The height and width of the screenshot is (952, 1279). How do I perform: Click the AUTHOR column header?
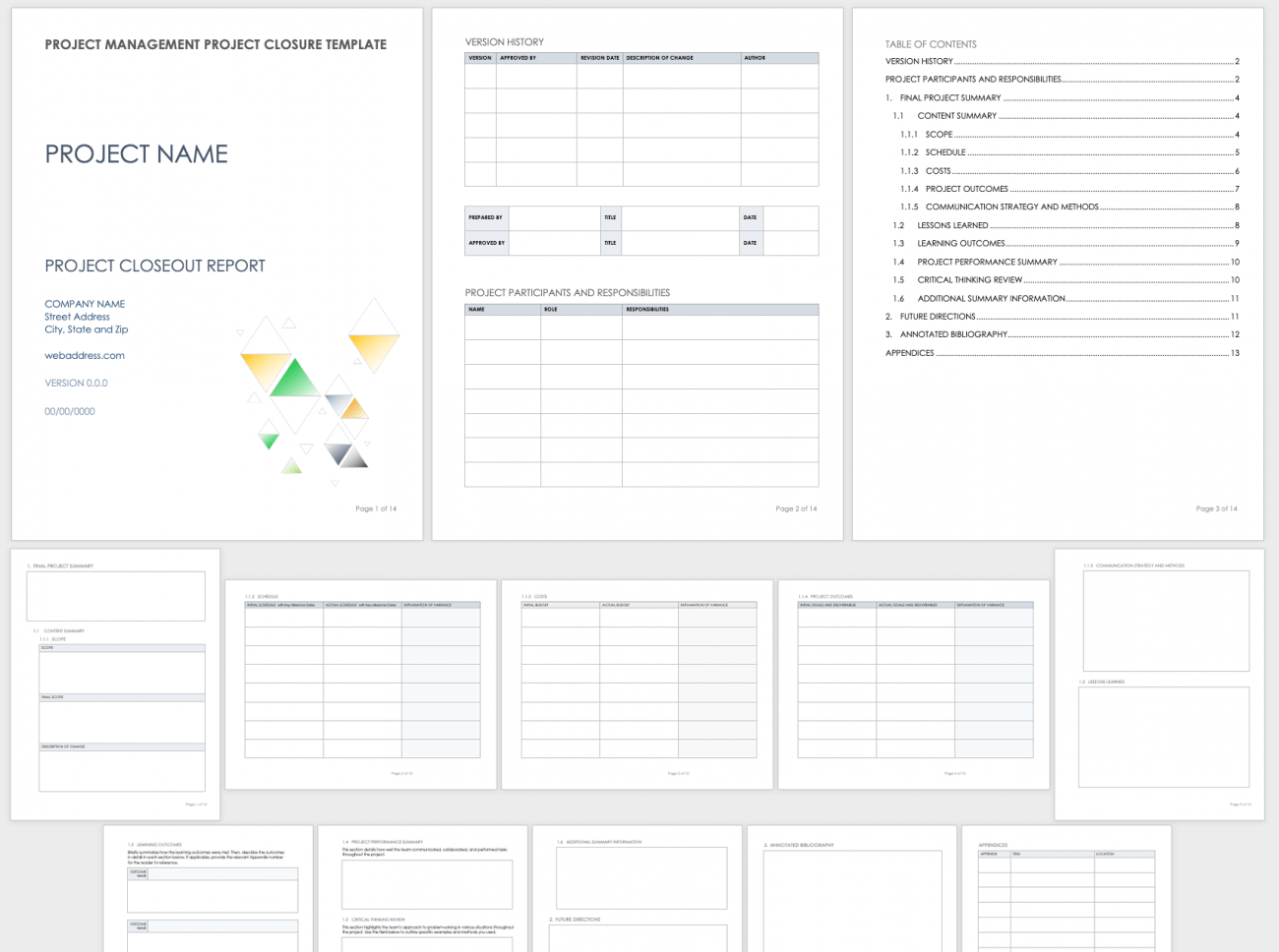pyautogui.click(x=779, y=58)
